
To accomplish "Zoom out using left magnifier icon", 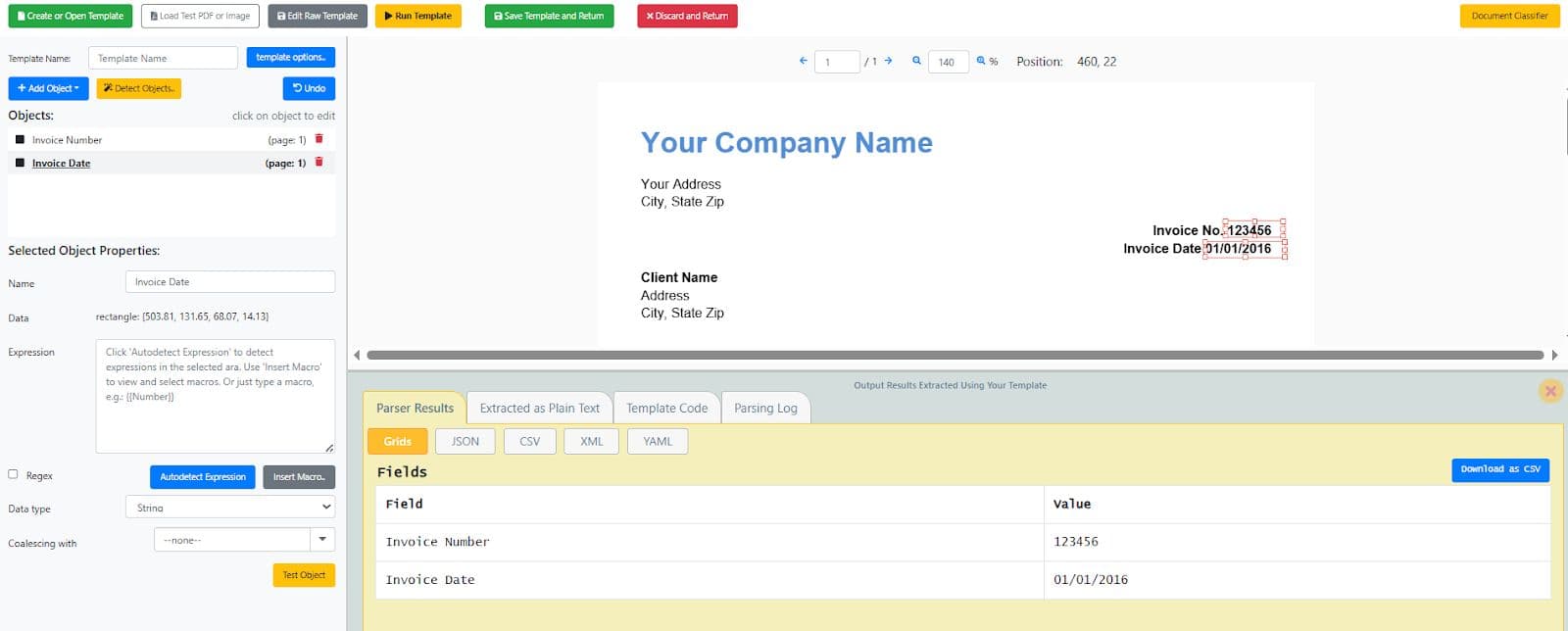I will 916,61.
